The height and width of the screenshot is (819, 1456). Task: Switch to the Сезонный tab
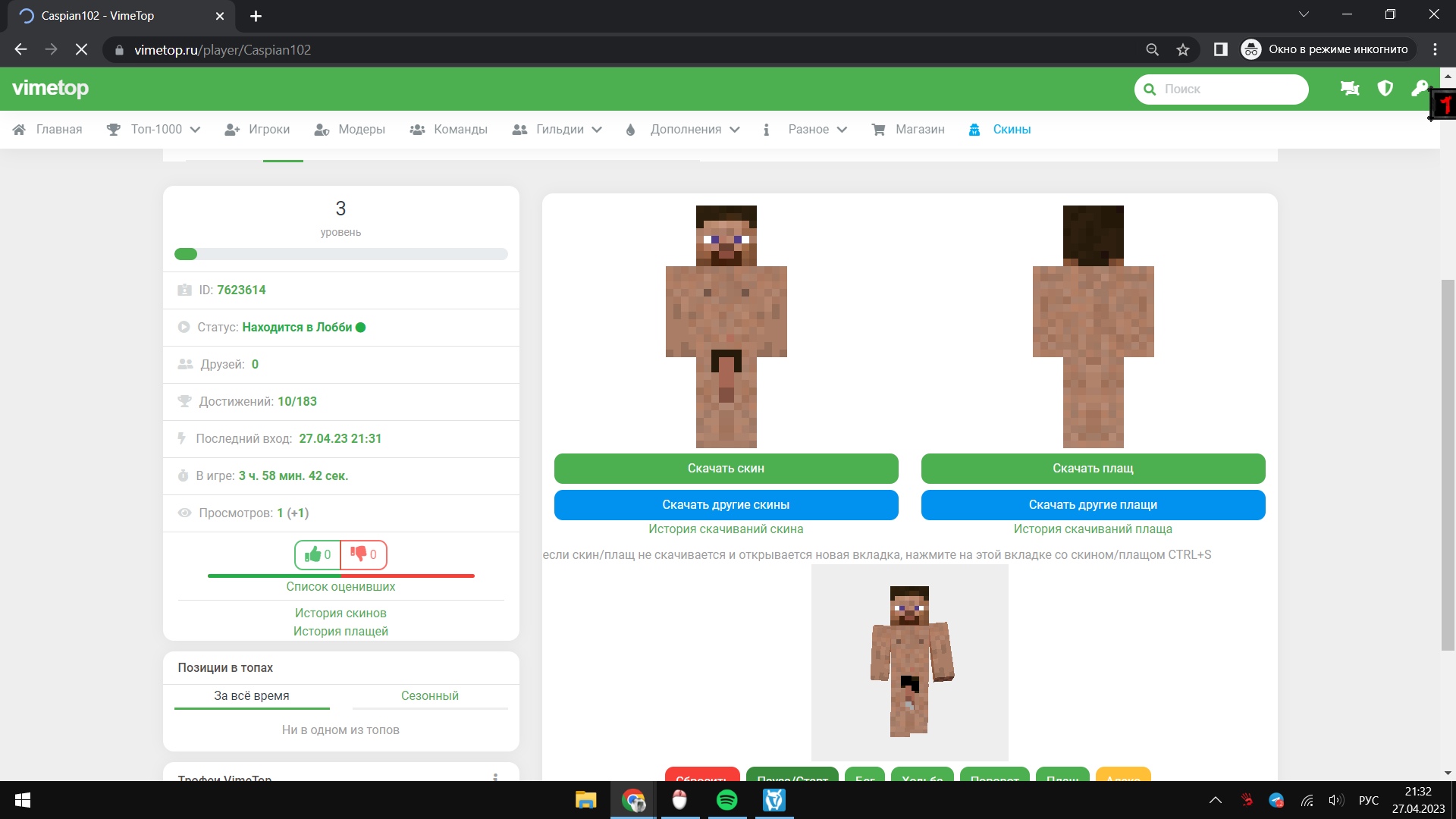pyautogui.click(x=429, y=695)
